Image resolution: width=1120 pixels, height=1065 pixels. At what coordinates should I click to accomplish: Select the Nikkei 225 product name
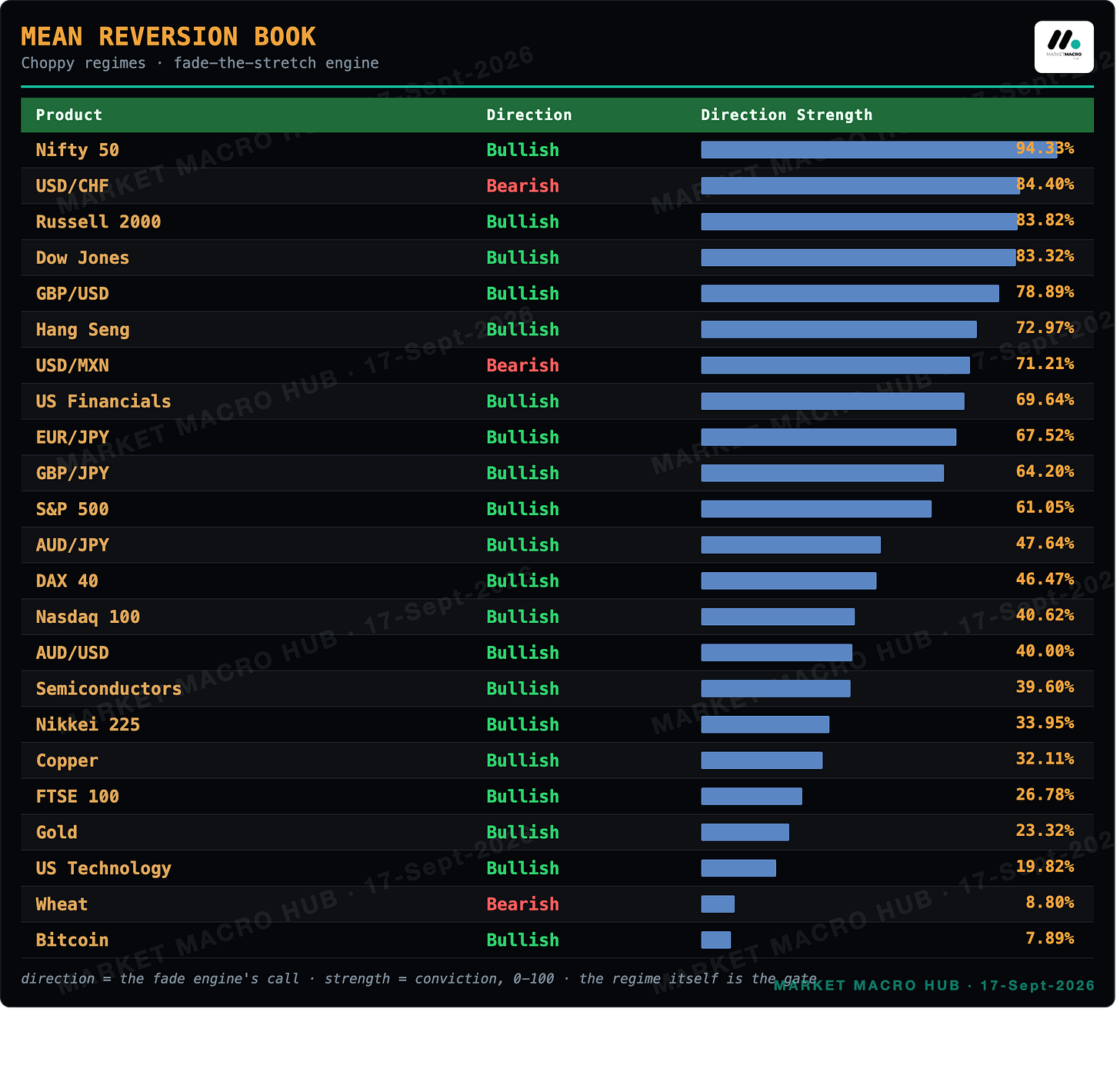click(x=88, y=724)
